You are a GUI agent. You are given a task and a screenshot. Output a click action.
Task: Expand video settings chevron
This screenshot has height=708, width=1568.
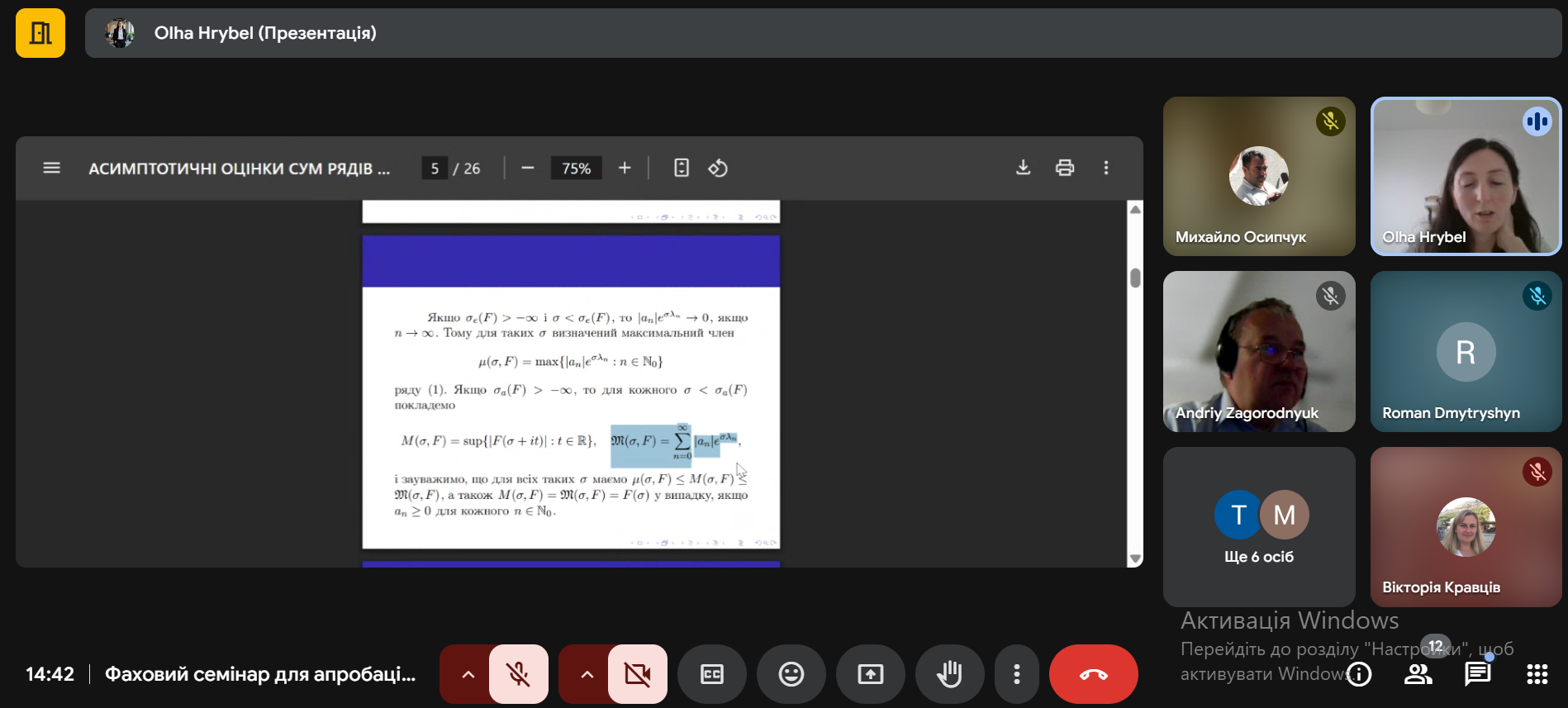coord(587,674)
